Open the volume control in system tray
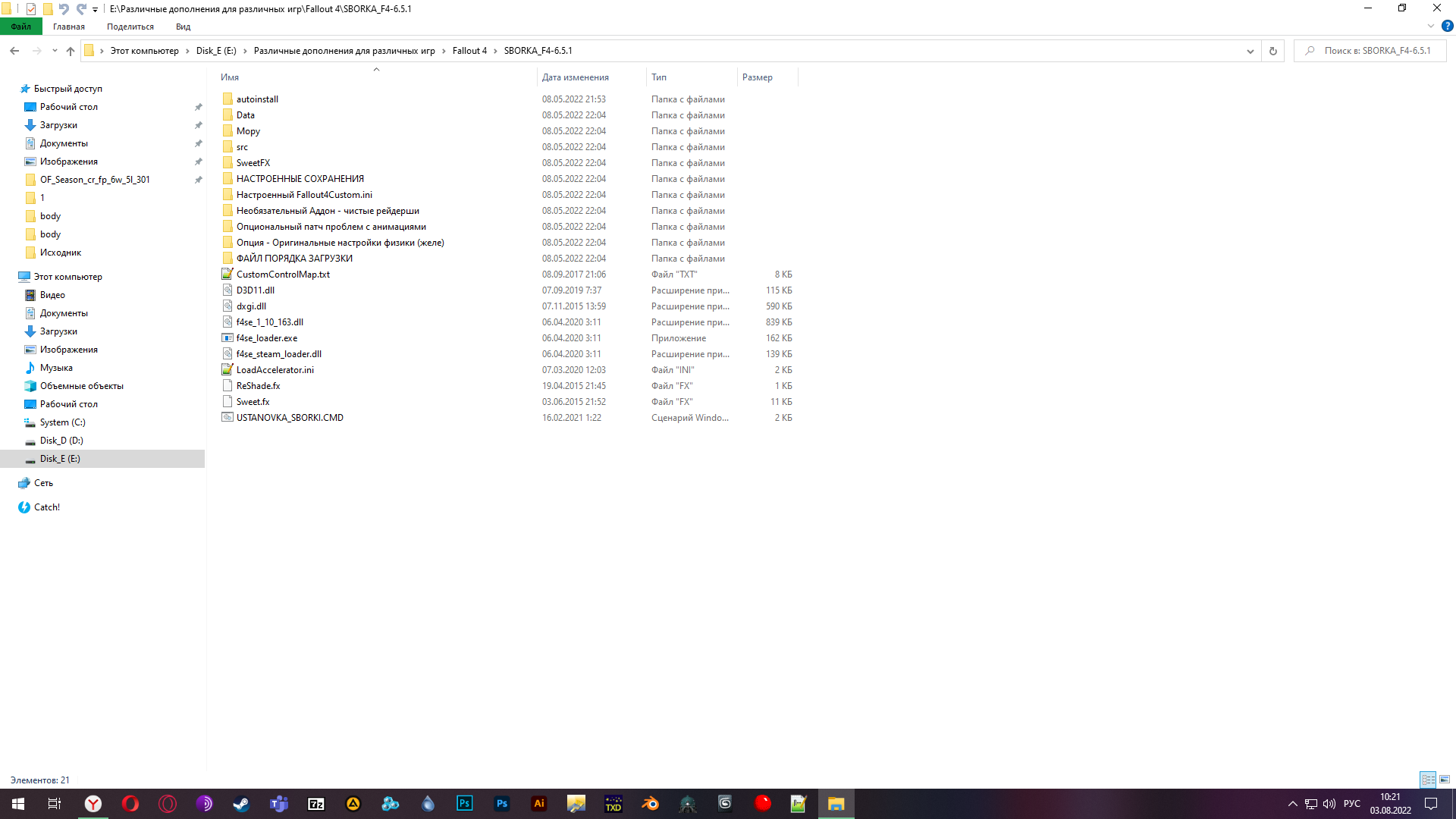 (x=1329, y=804)
